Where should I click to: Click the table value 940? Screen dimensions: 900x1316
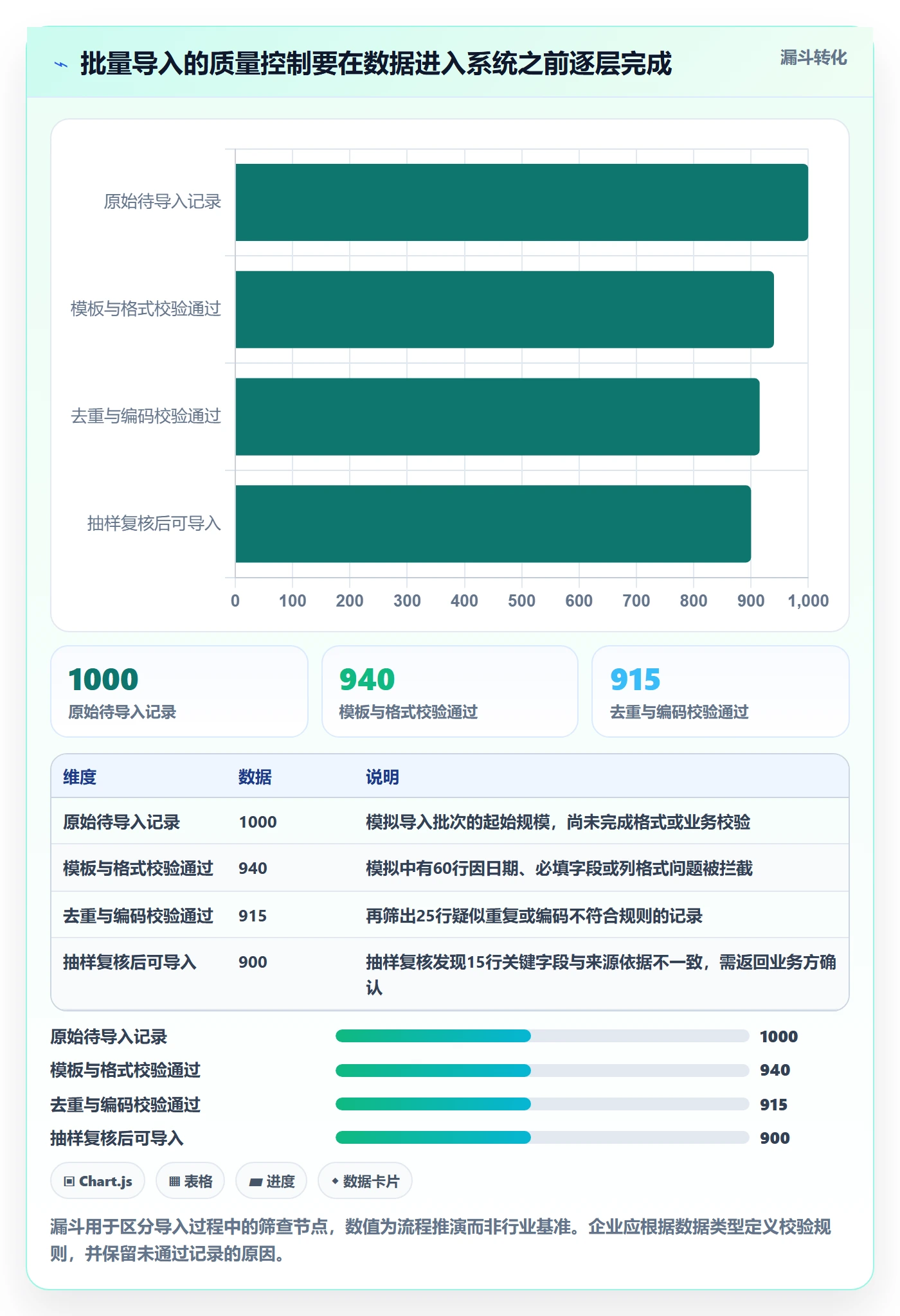(253, 868)
